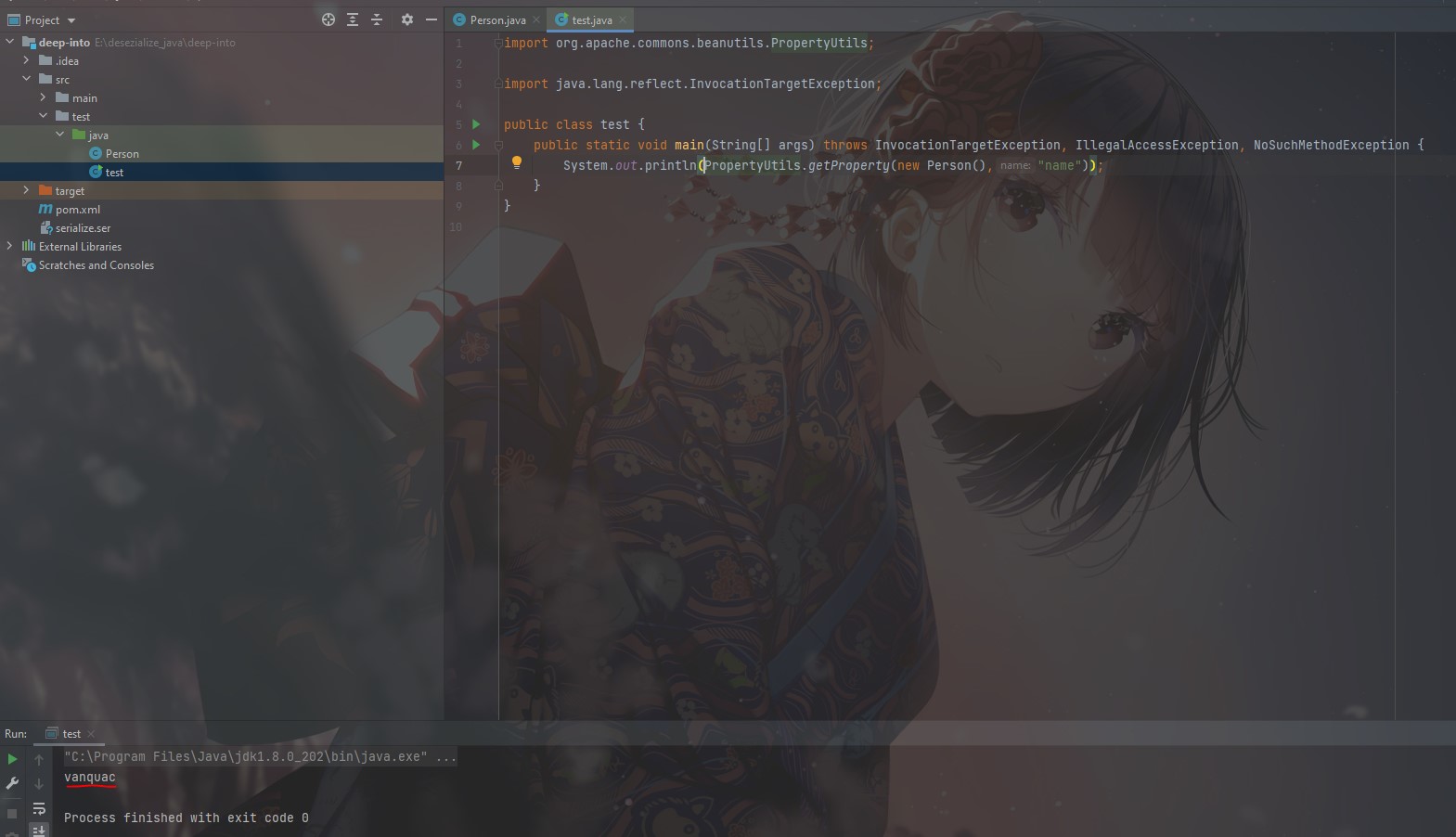Click Down the Stack Trace arrow
Viewport: 1456px width, 837px height.
pyautogui.click(x=39, y=784)
